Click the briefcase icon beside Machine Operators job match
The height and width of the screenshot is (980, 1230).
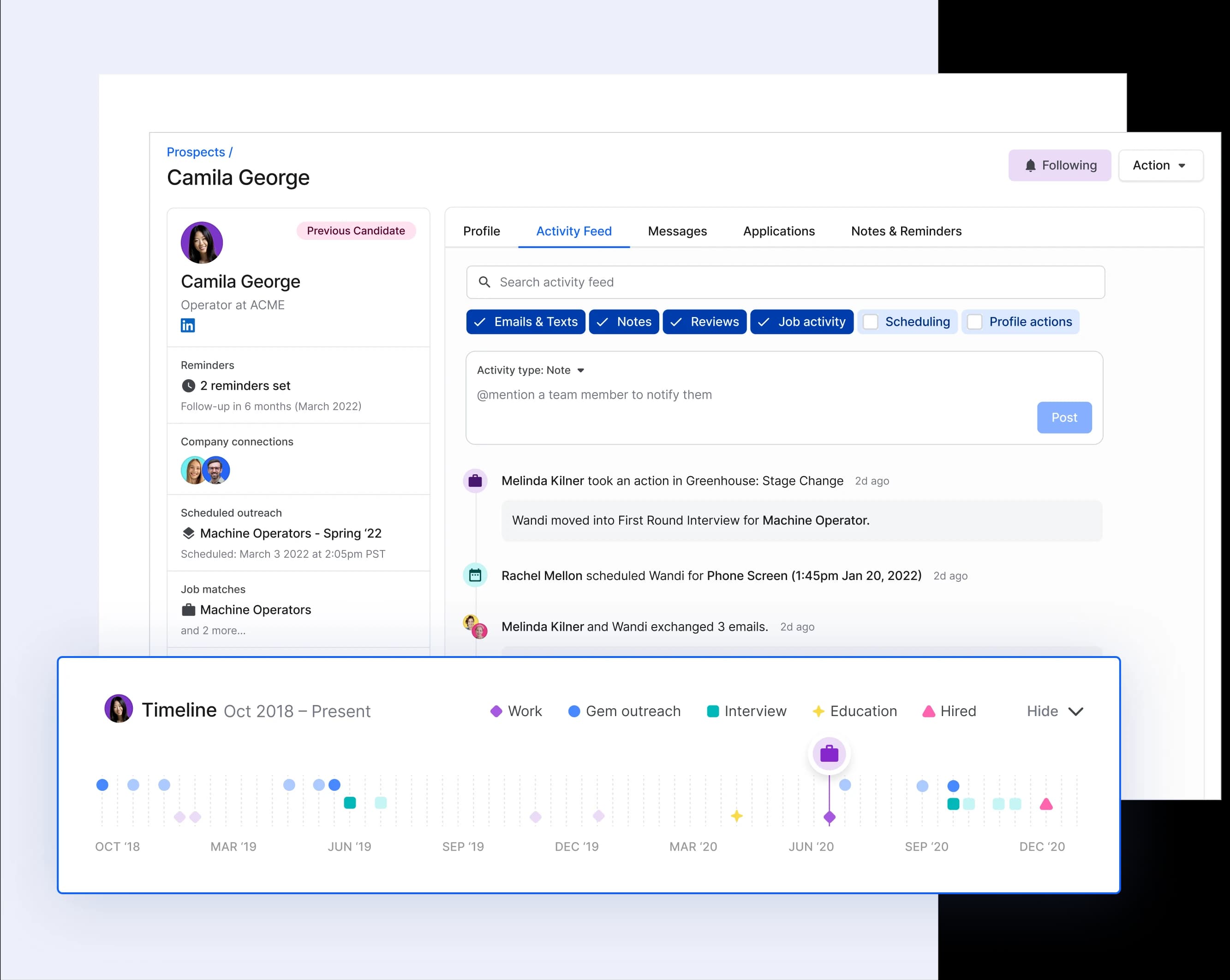point(188,610)
